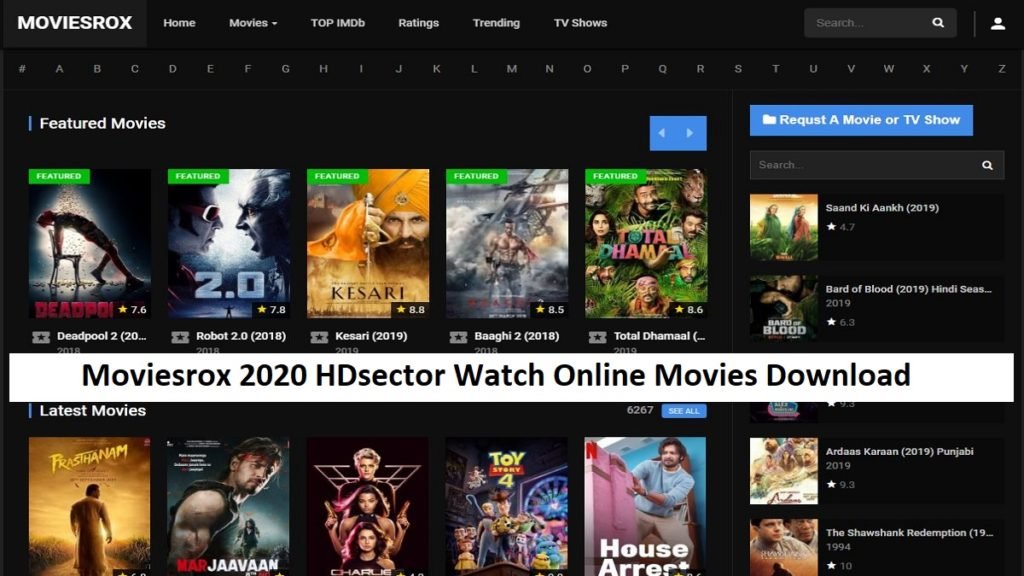Click the star icon beside Robot 2.0 title
This screenshot has height=576, width=1024.
click(180, 337)
